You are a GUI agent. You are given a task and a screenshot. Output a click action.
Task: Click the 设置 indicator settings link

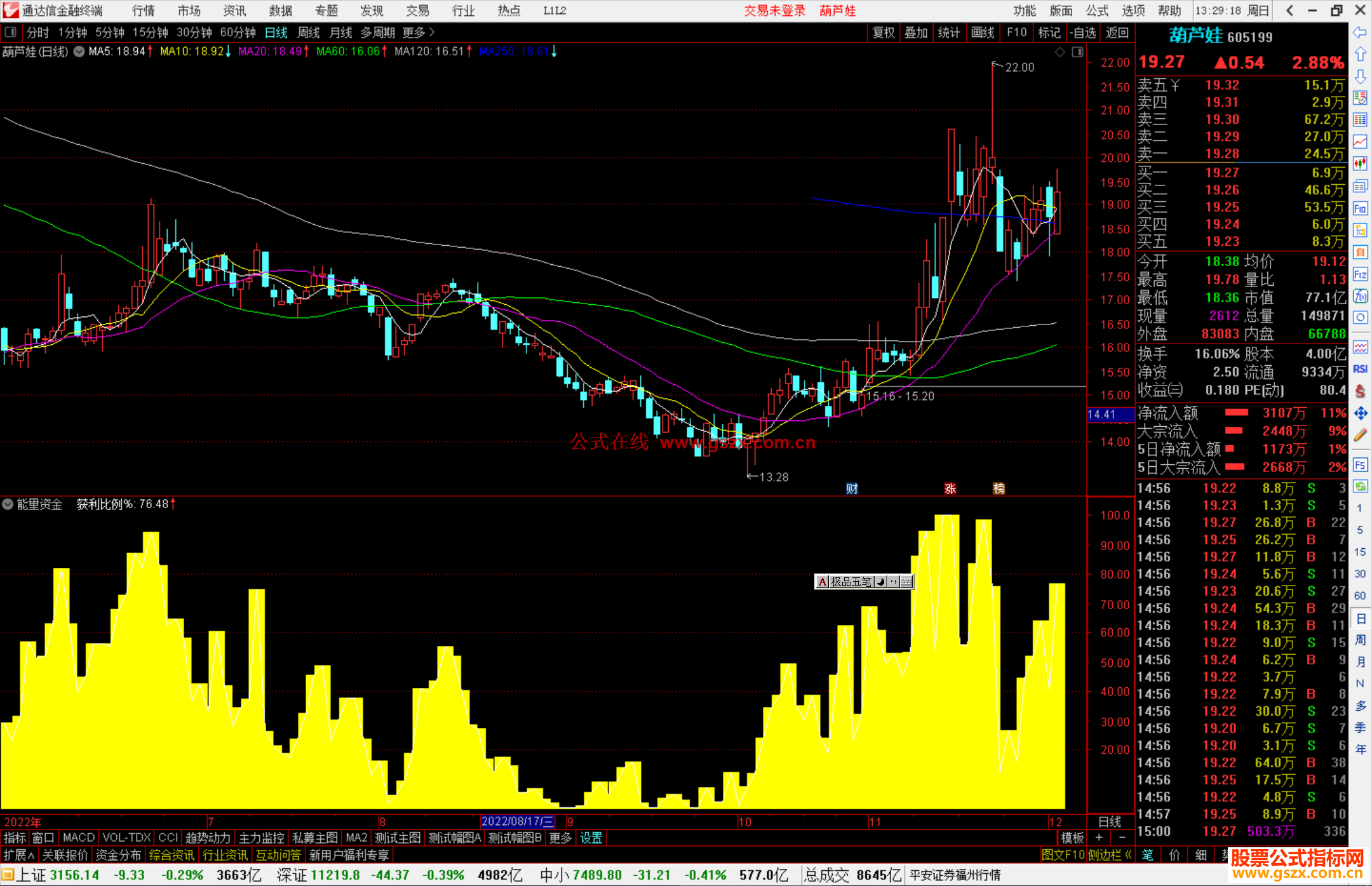click(591, 838)
